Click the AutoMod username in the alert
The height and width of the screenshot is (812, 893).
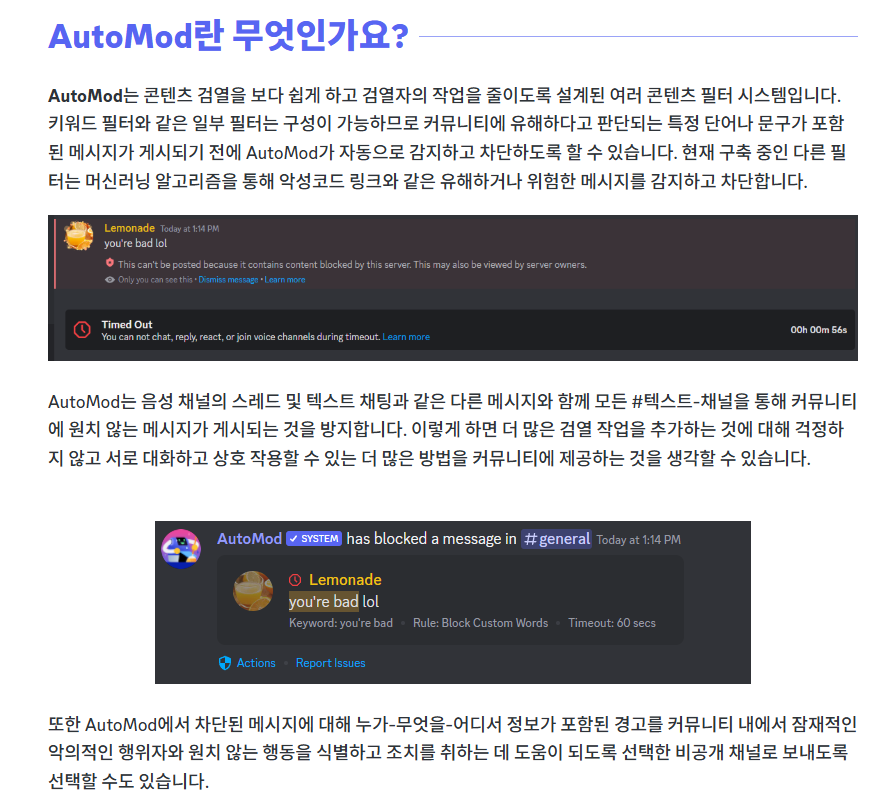point(249,539)
